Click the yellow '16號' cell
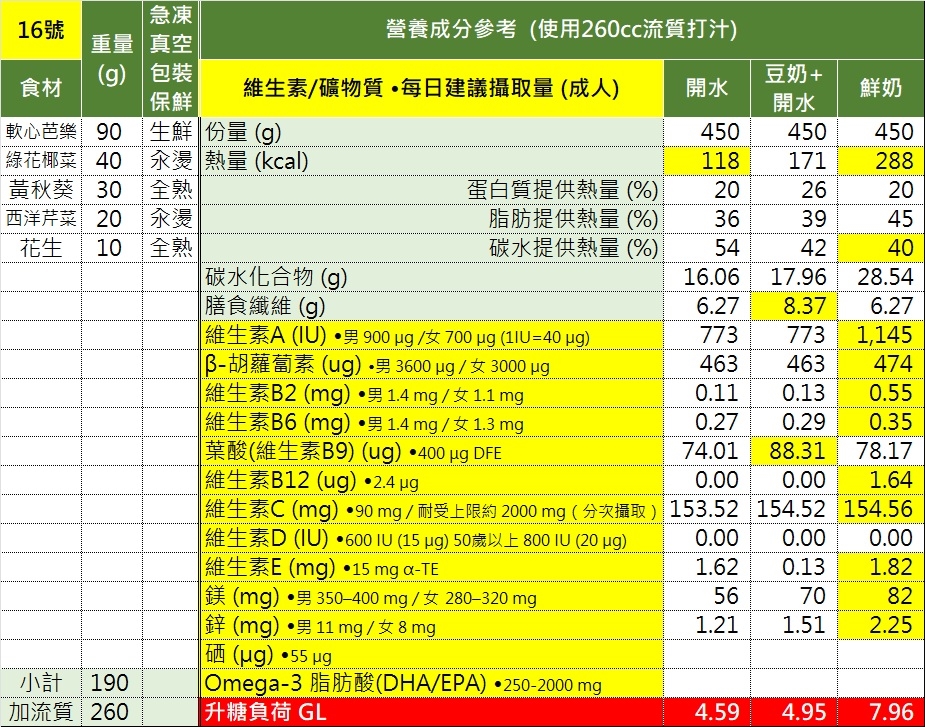This screenshot has width=925, height=727. (x=41, y=30)
